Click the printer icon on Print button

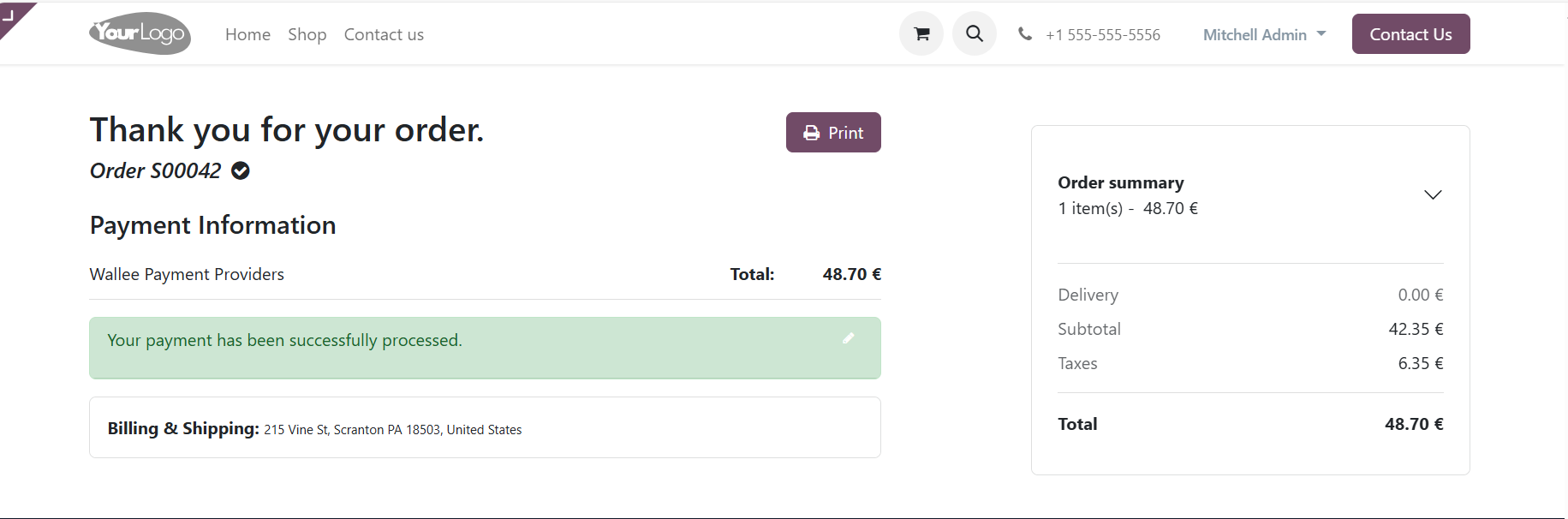click(811, 133)
